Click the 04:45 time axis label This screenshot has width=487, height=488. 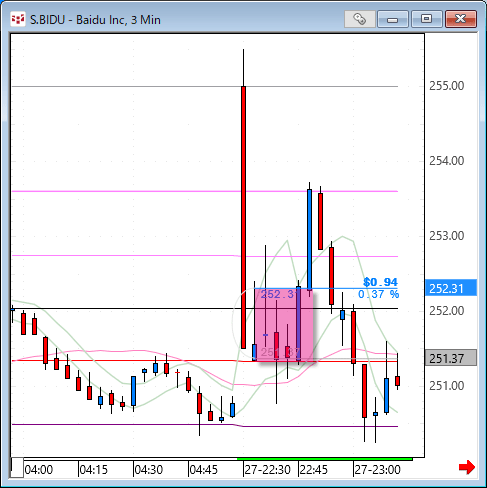(204, 470)
